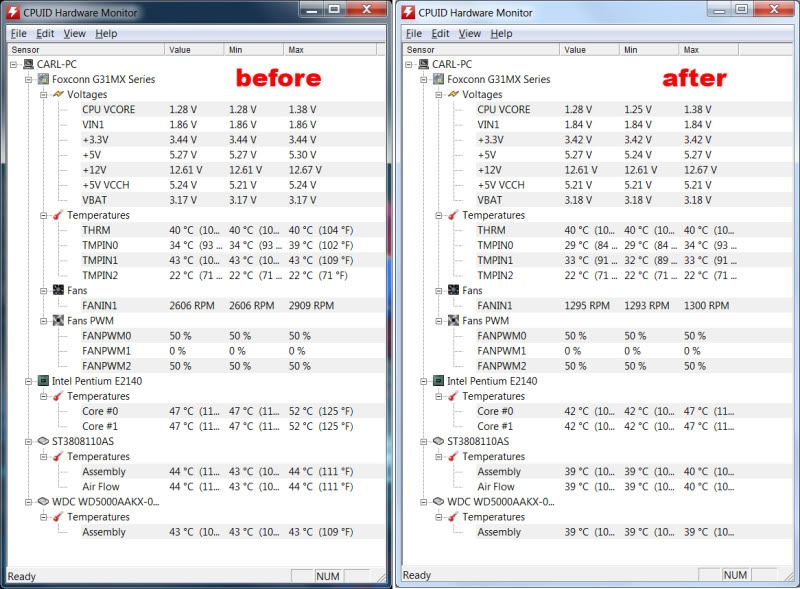Screen dimensions: 800x589
Task: Click the CARL-PC computer icon in the before window
Action: coord(29,64)
